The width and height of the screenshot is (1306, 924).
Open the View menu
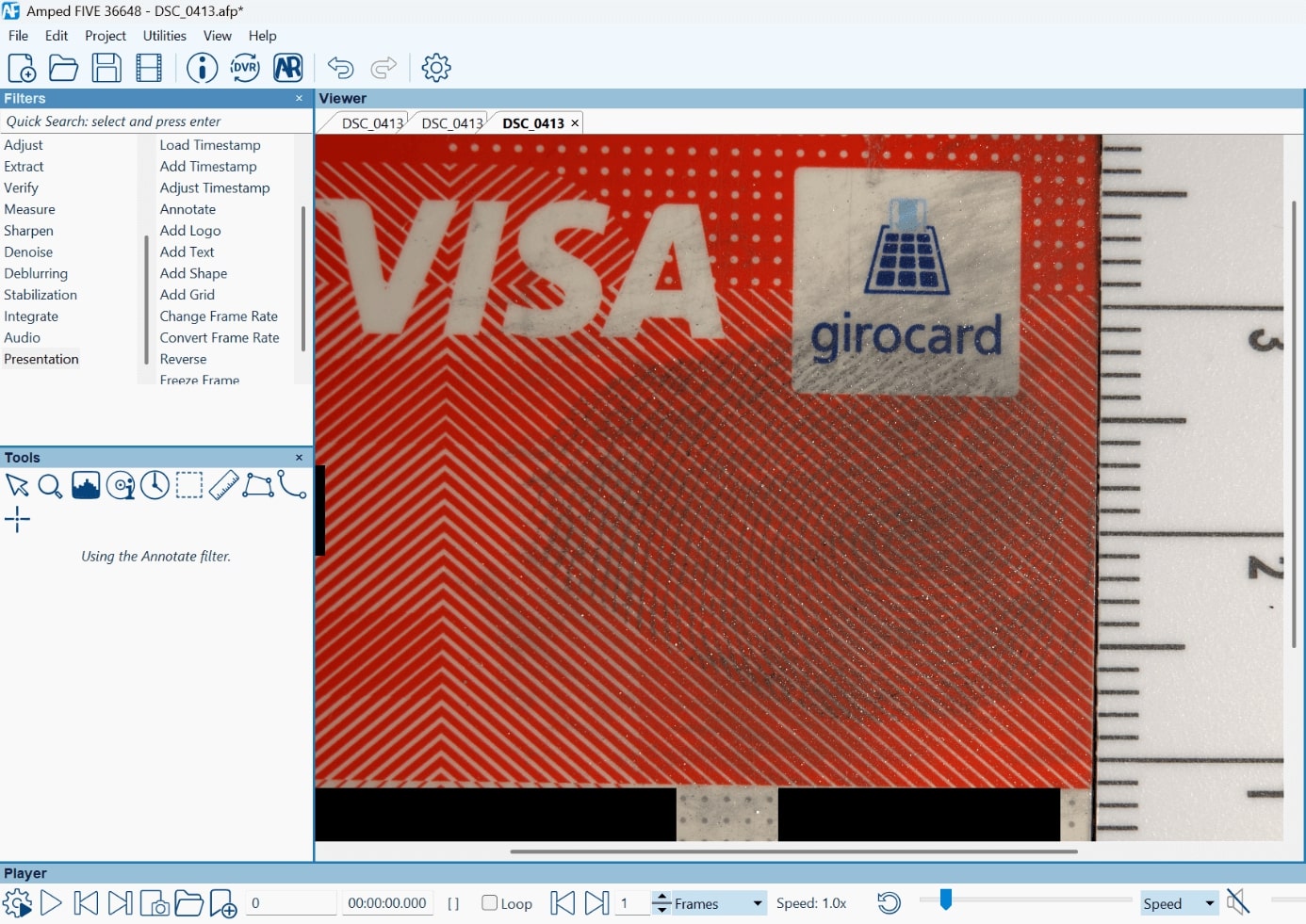[x=218, y=36]
